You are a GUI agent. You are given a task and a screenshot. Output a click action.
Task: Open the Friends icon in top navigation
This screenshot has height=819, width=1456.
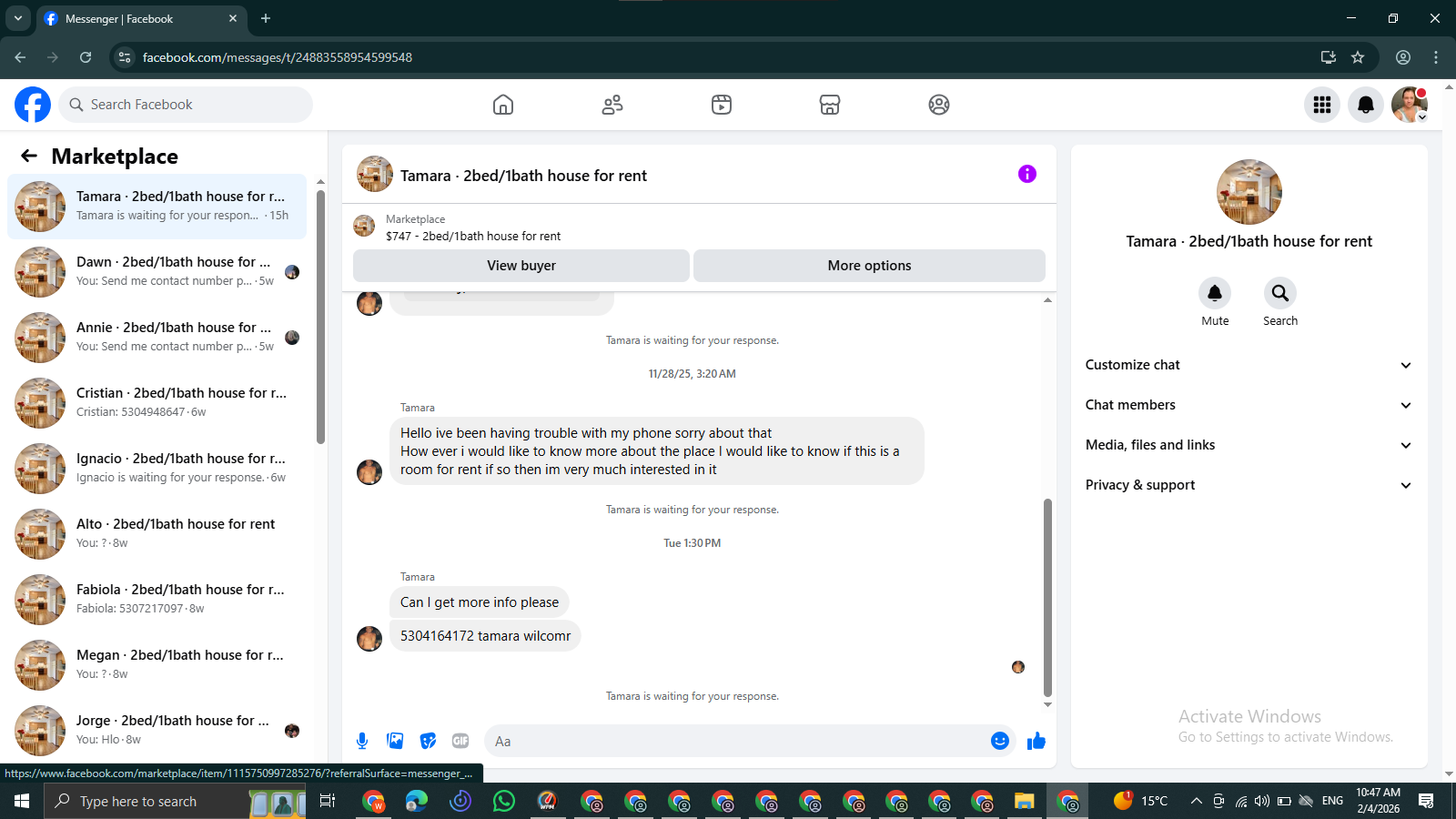612,105
